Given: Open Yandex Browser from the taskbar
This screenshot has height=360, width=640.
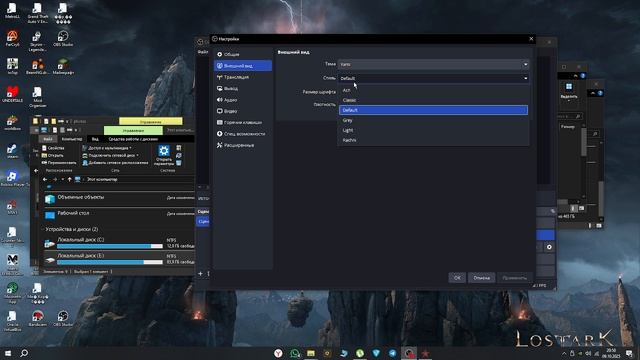Looking at the screenshot, I should 278,353.
